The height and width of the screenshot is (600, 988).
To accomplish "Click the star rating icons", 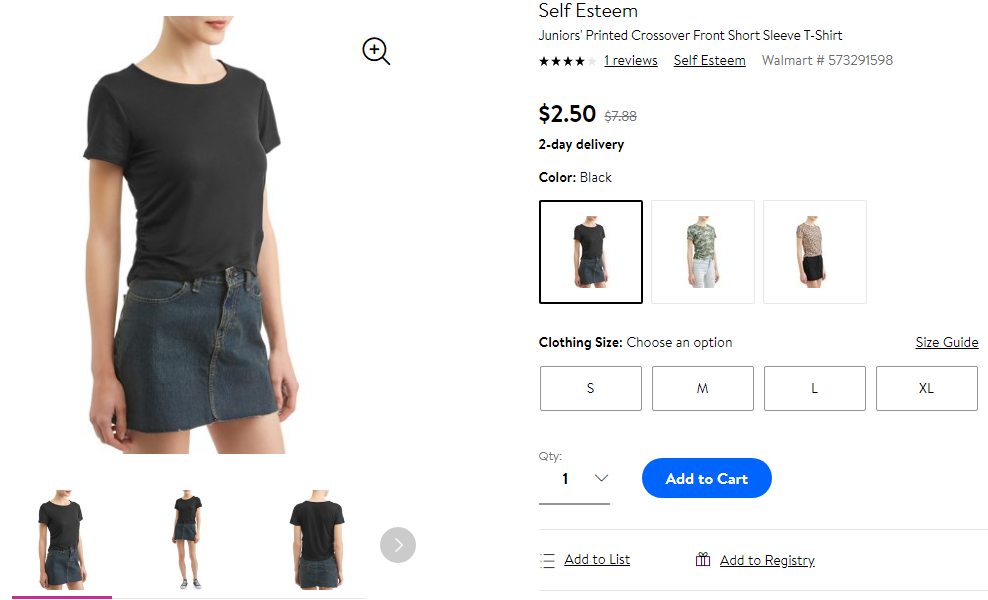I will (567, 61).
